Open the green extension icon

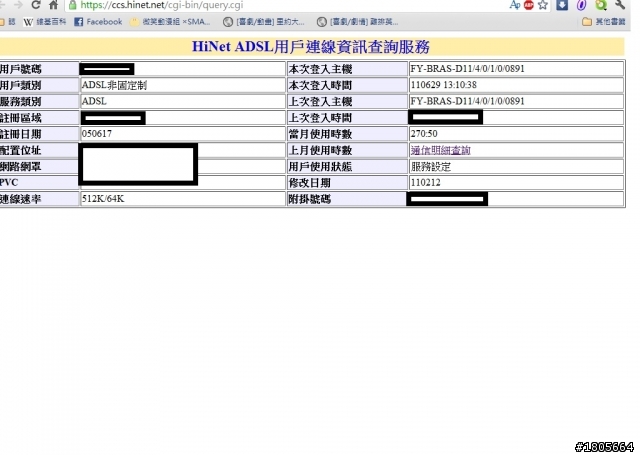601,5
